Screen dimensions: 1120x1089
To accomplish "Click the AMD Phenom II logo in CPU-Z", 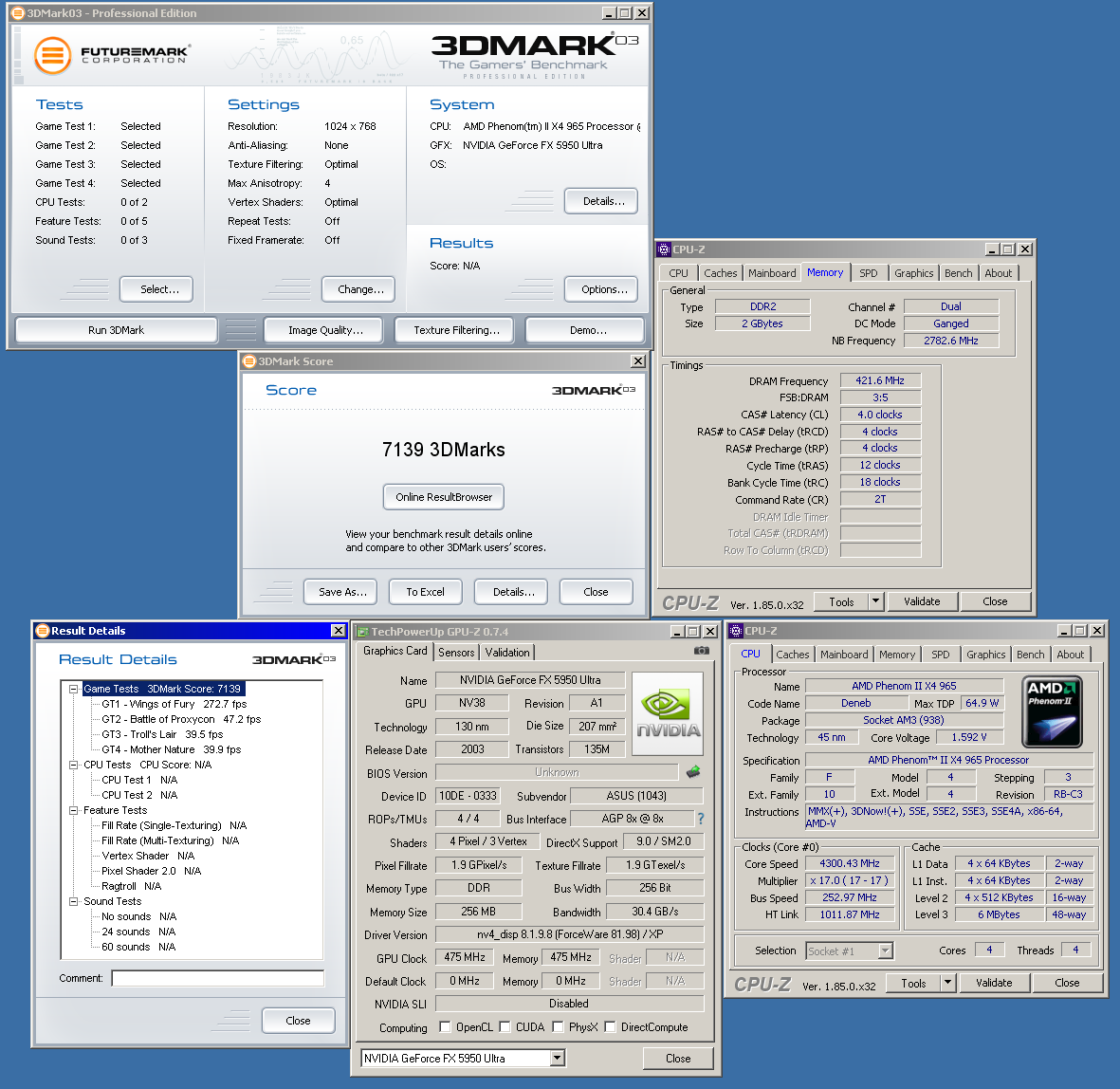I will [x=1052, y=711].
